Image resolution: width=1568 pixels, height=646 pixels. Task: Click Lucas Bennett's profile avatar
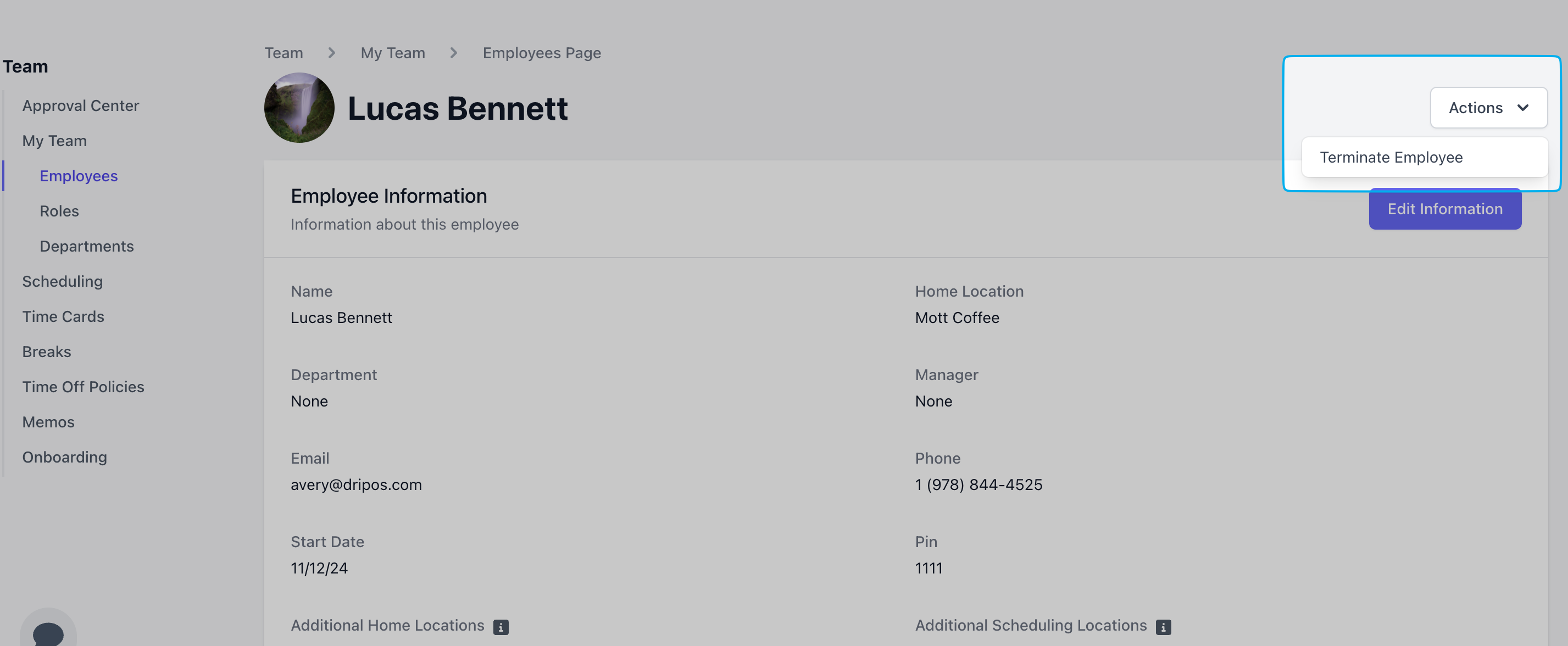(299, 108)
